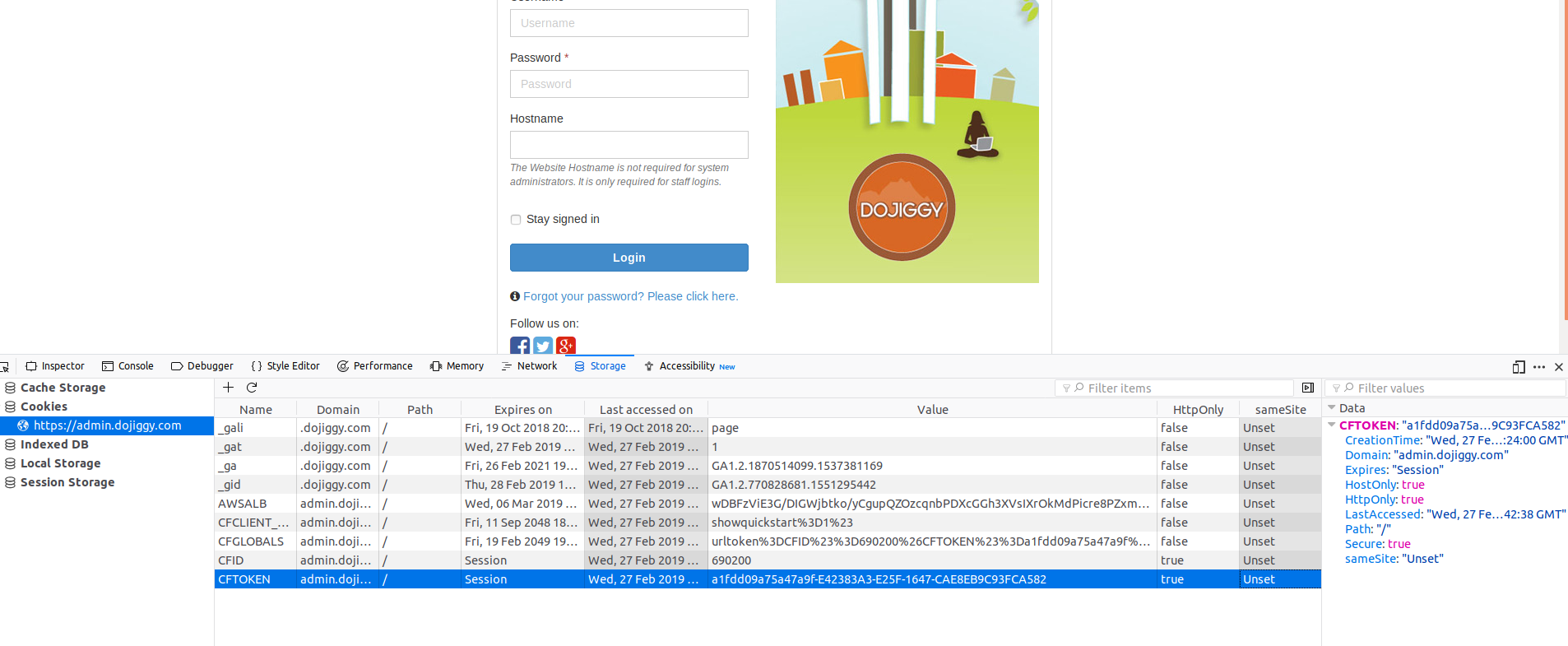Sort cookies by Value column header

click(933, 409)
